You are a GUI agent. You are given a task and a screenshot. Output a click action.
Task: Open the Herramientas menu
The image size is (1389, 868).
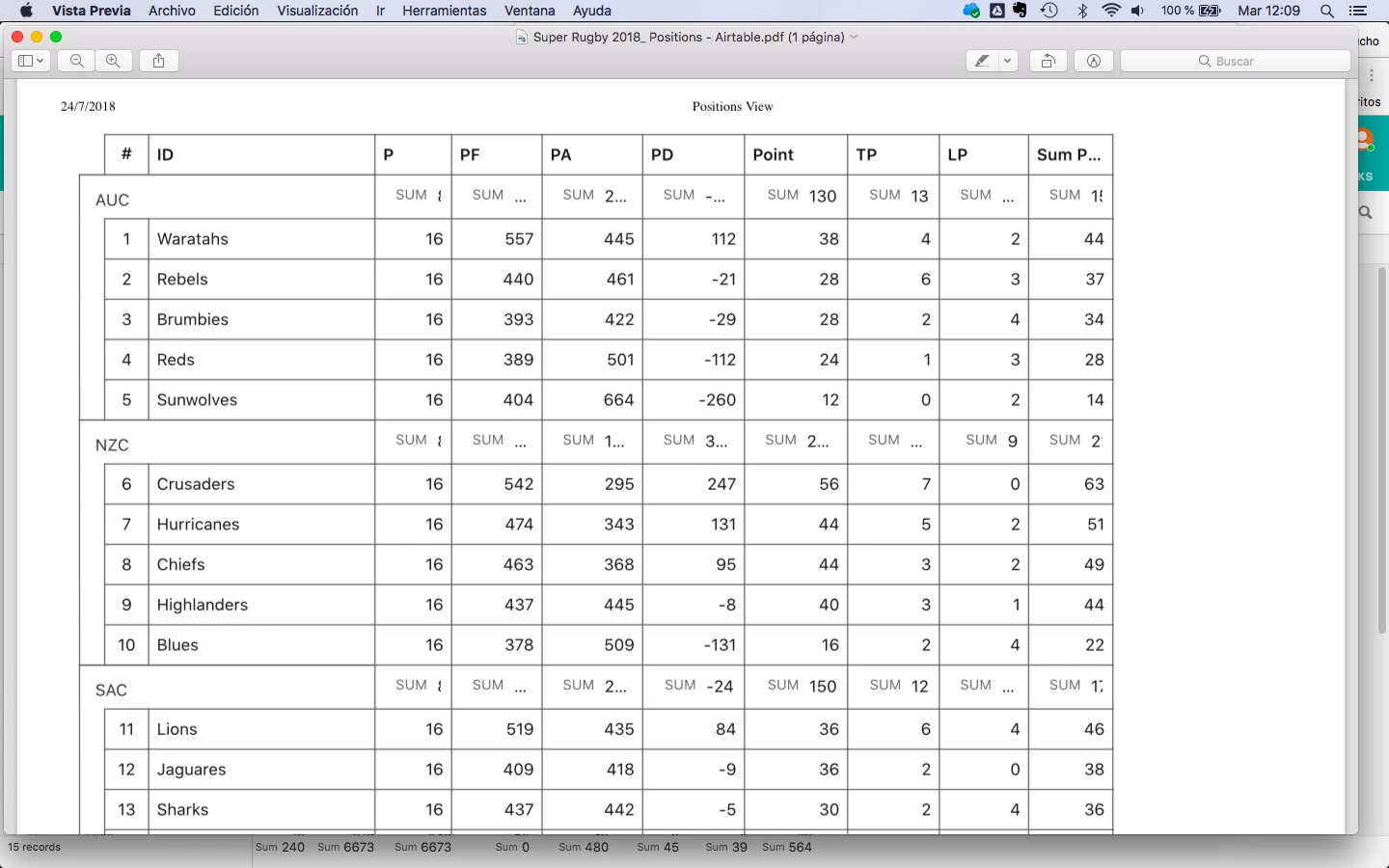coord(445,11)
